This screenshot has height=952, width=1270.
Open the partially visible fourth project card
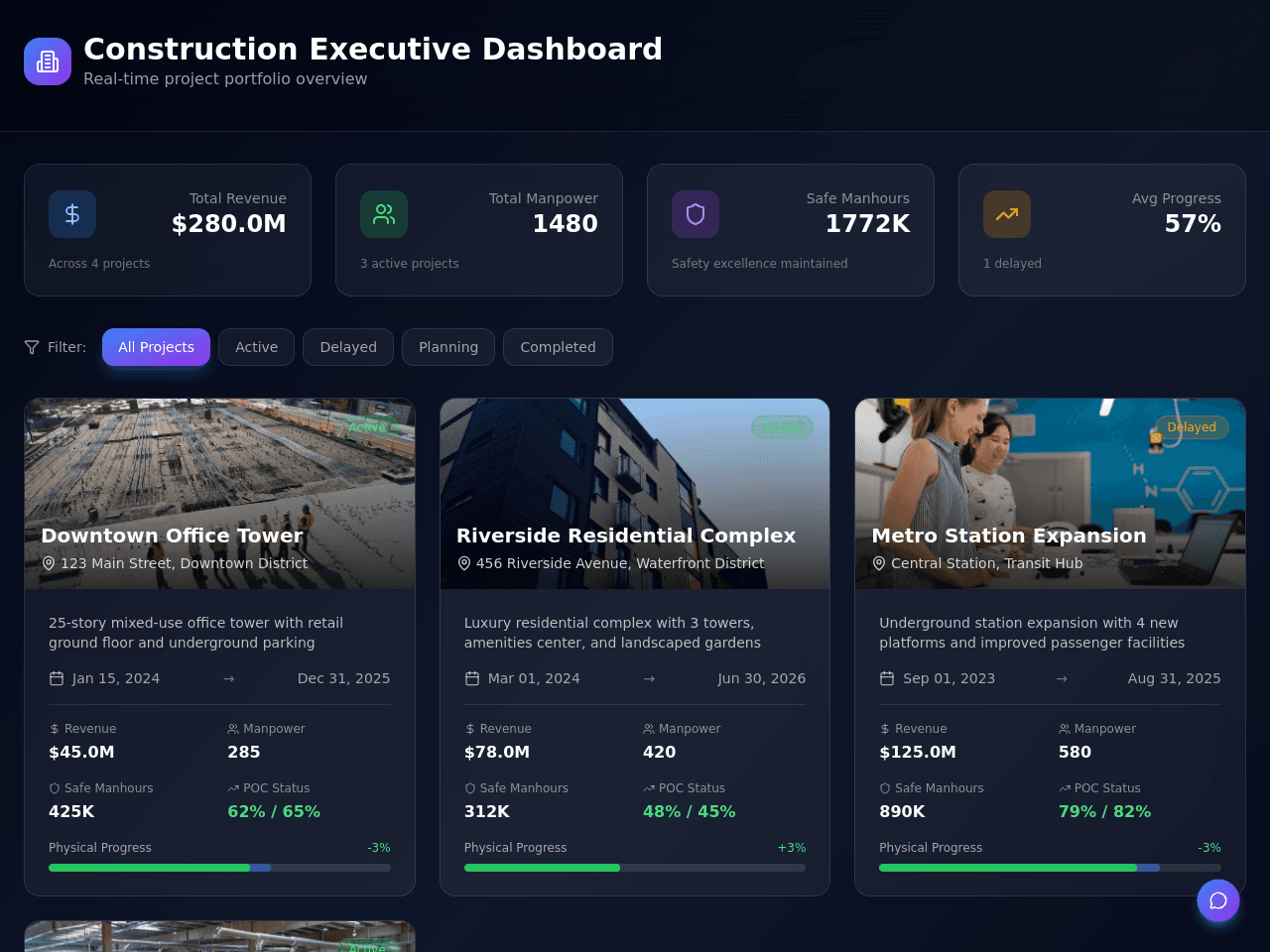point(219,937)
